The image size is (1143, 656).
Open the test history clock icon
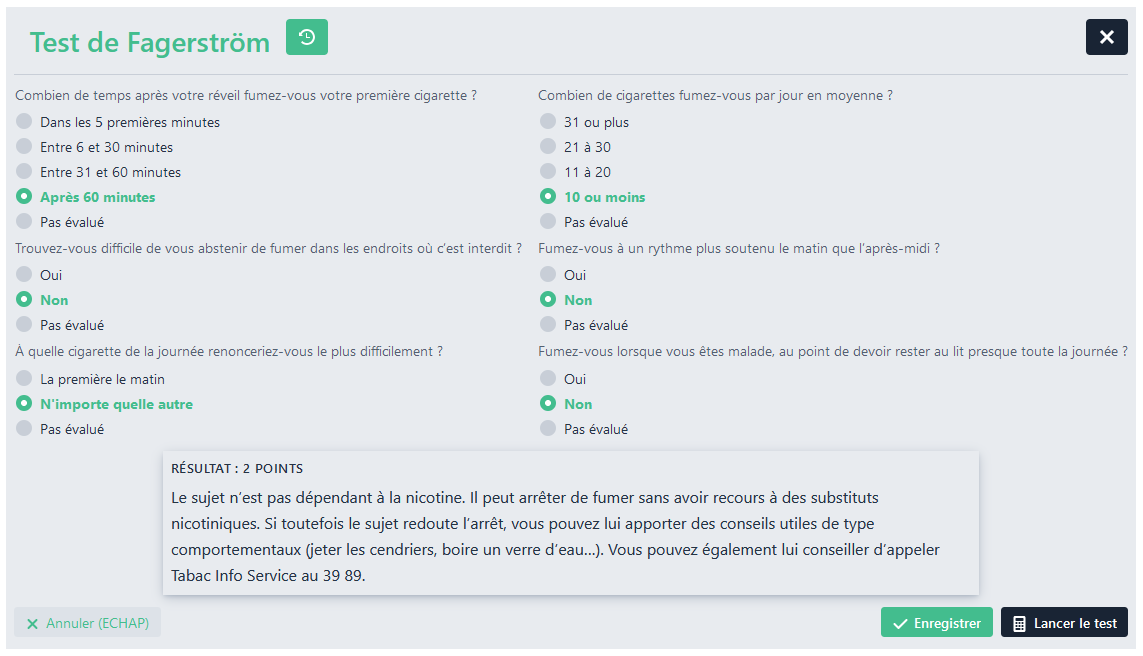tap(307, 38)
